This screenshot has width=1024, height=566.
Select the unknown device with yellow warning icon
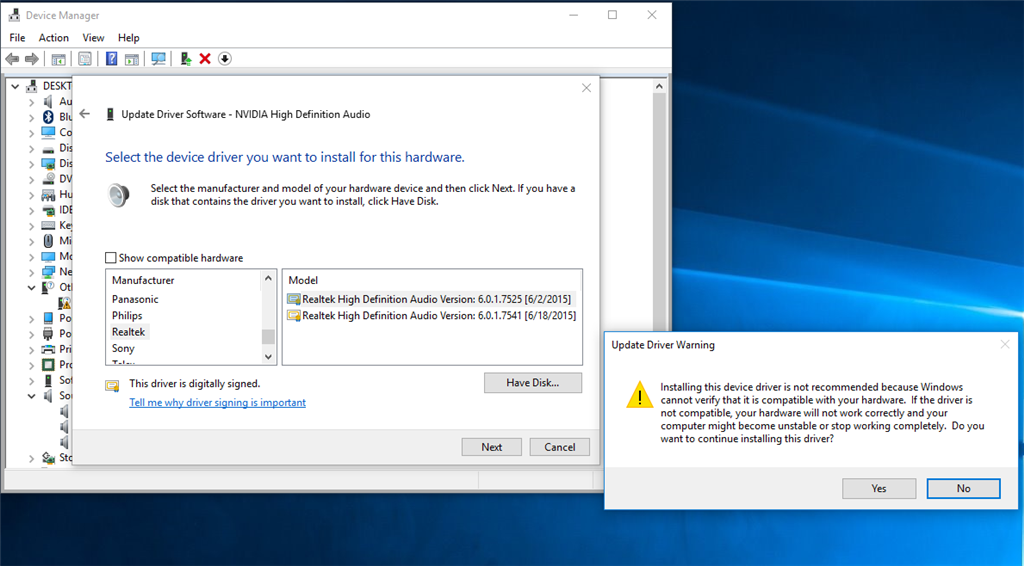pyautogui.click(x=65, y=302)
